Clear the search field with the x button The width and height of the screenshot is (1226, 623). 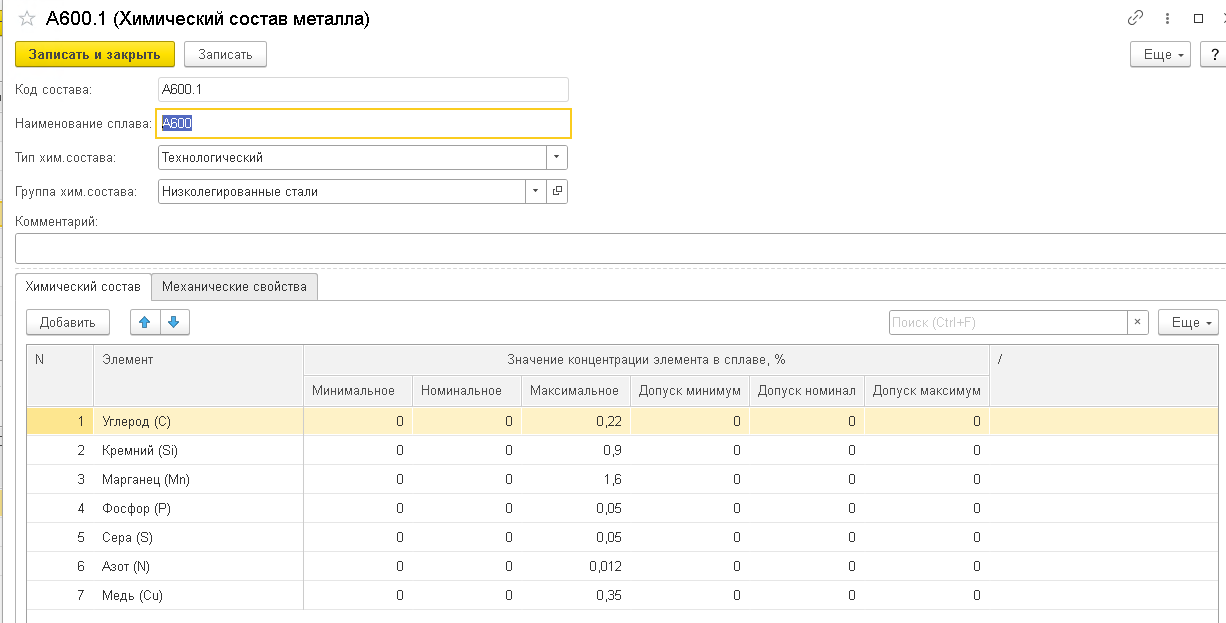[x=1138, y=322]
